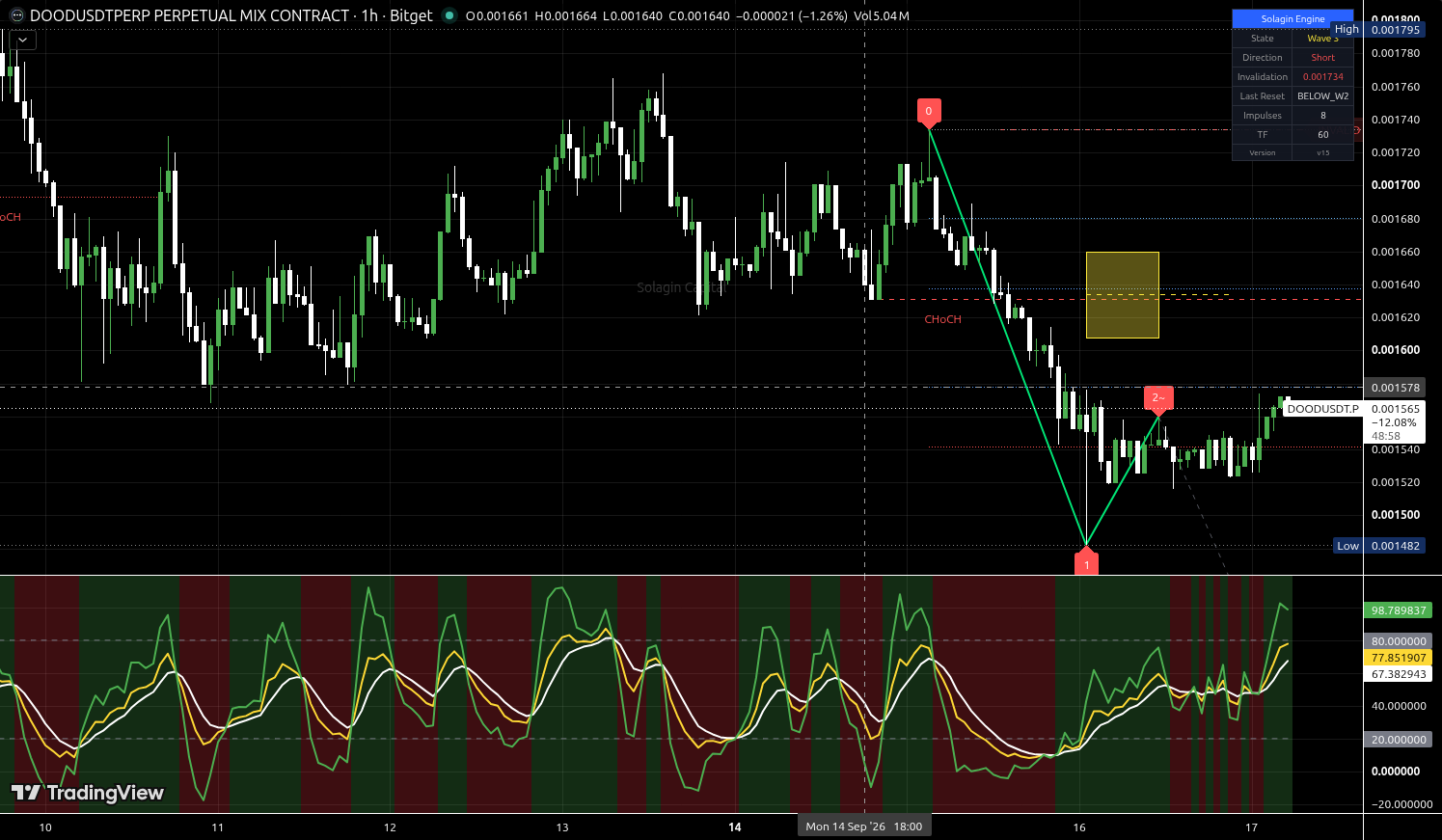Collapse the chart legend with the chevron
The image size is (1442, 840).
(x=22, y=41)
